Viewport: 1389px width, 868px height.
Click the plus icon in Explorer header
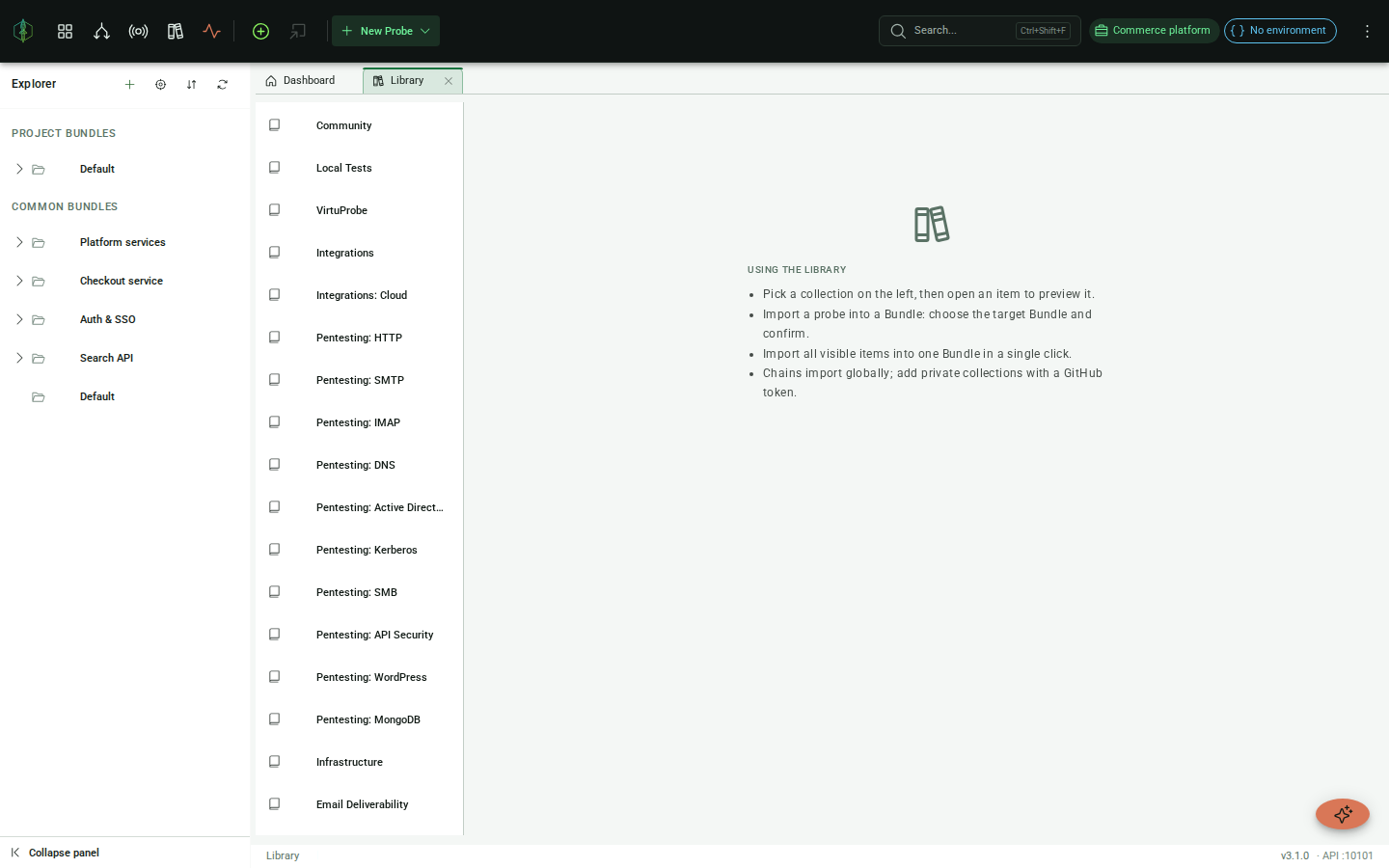click(129, 84)
